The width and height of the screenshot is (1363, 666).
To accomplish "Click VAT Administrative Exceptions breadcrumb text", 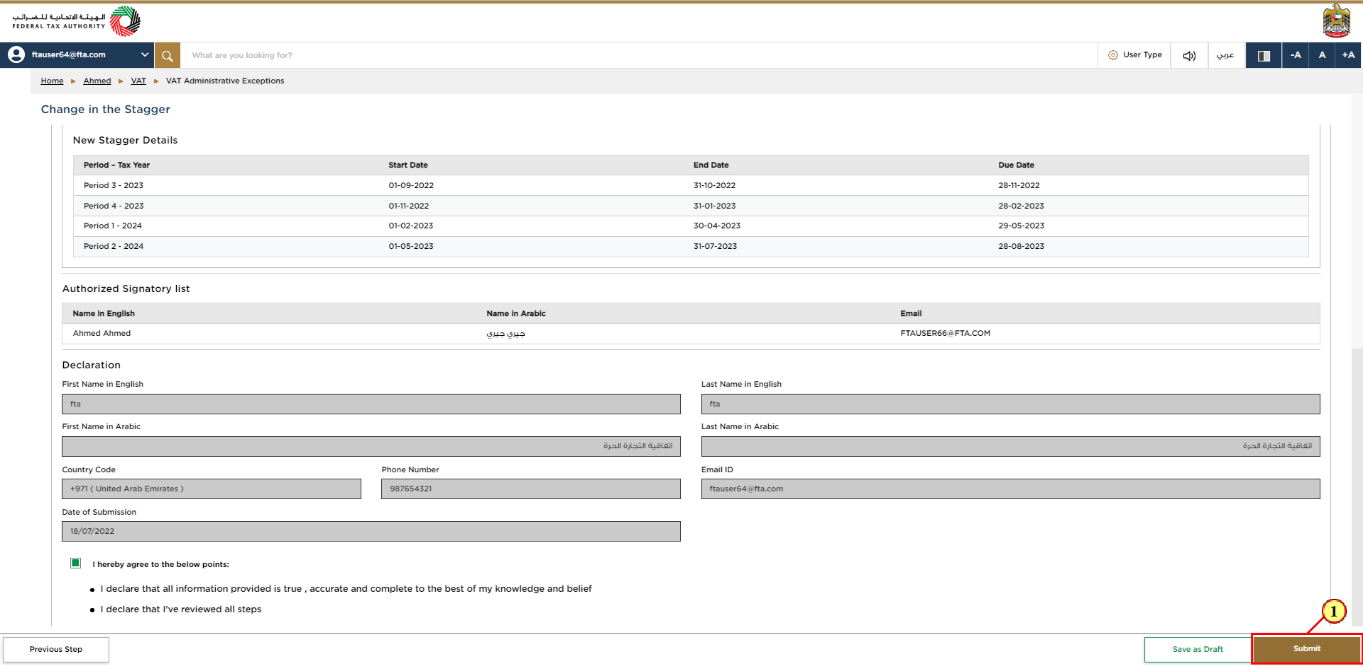I will click(225, 81).
